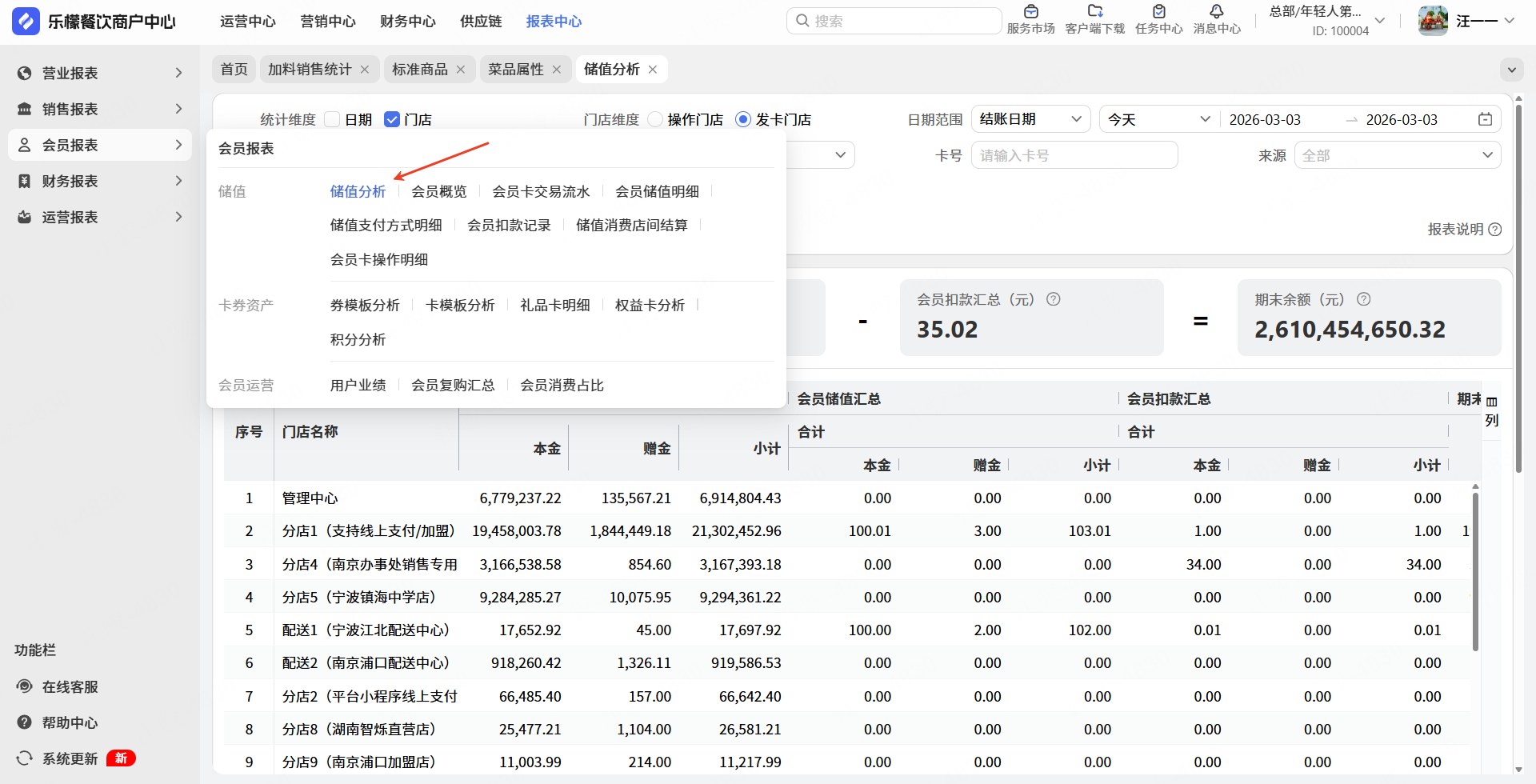Enable the 日期 dimension checkbox
The width and height of the screenshot is (1536, 784).
point(333,120)
